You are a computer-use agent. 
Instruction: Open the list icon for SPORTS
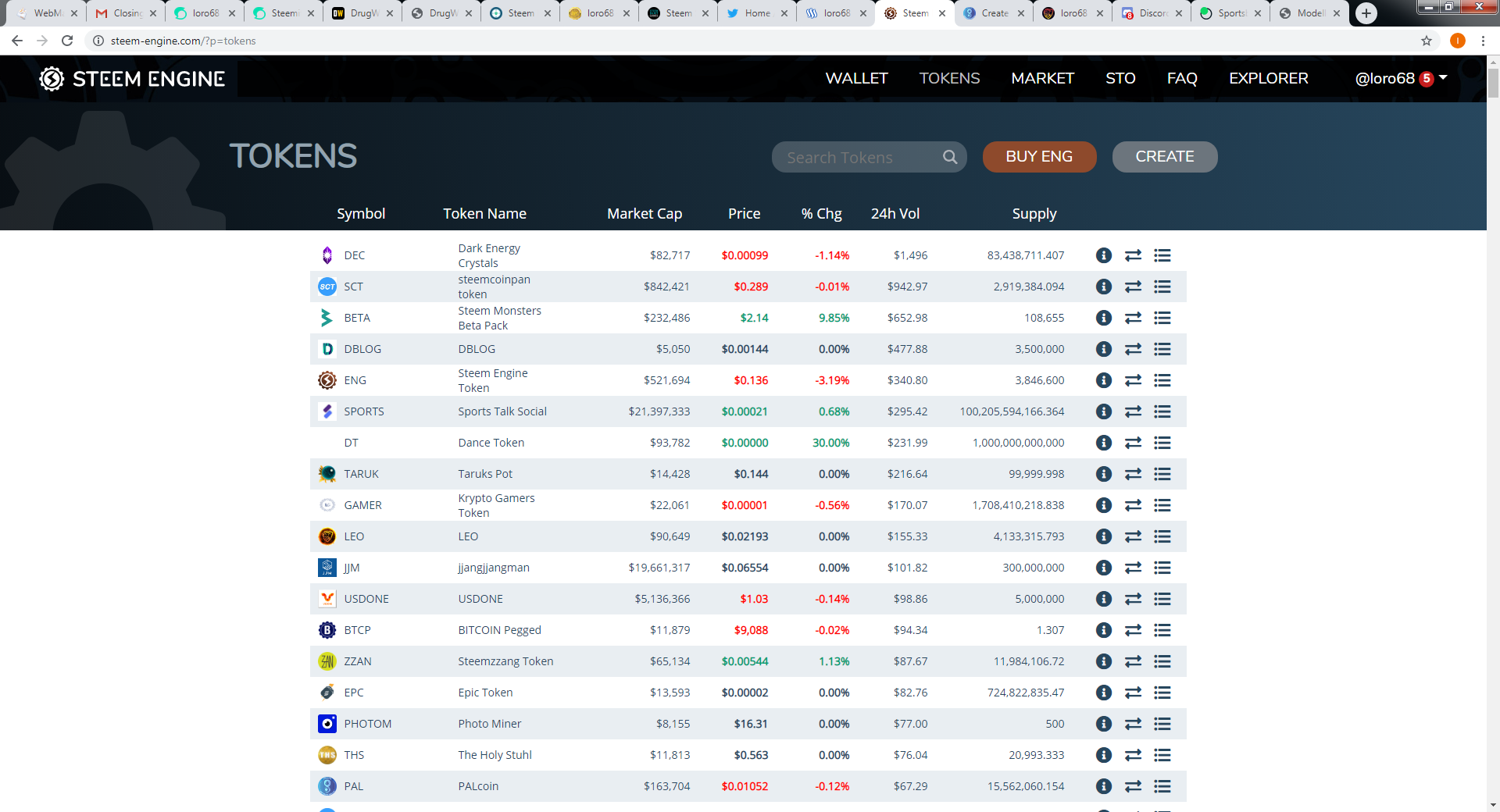pos(1162,411)
